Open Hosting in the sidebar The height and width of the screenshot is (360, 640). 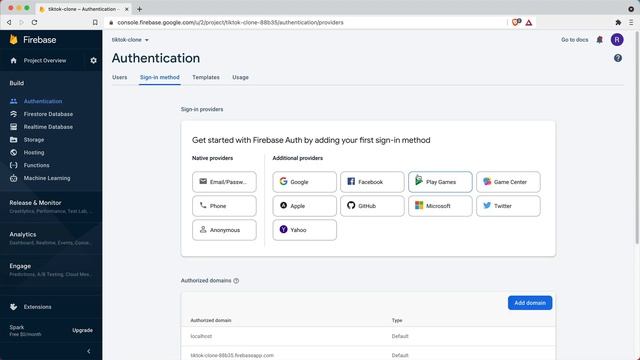[x=34, y=152]
